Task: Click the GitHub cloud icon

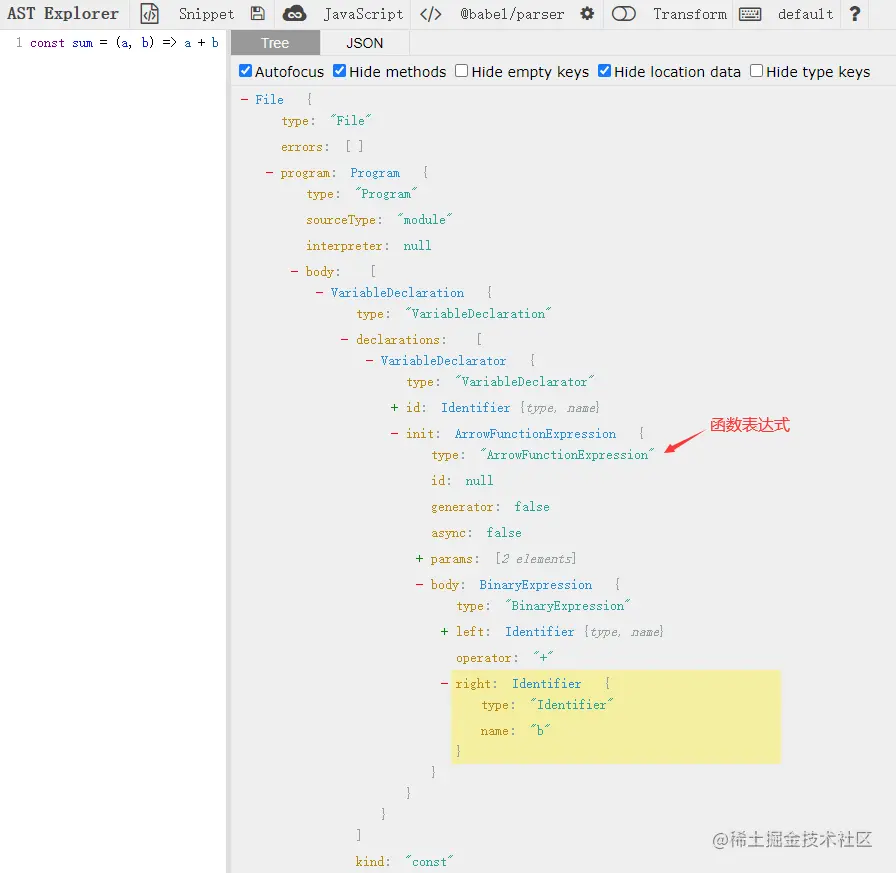Action: (294, 14)
